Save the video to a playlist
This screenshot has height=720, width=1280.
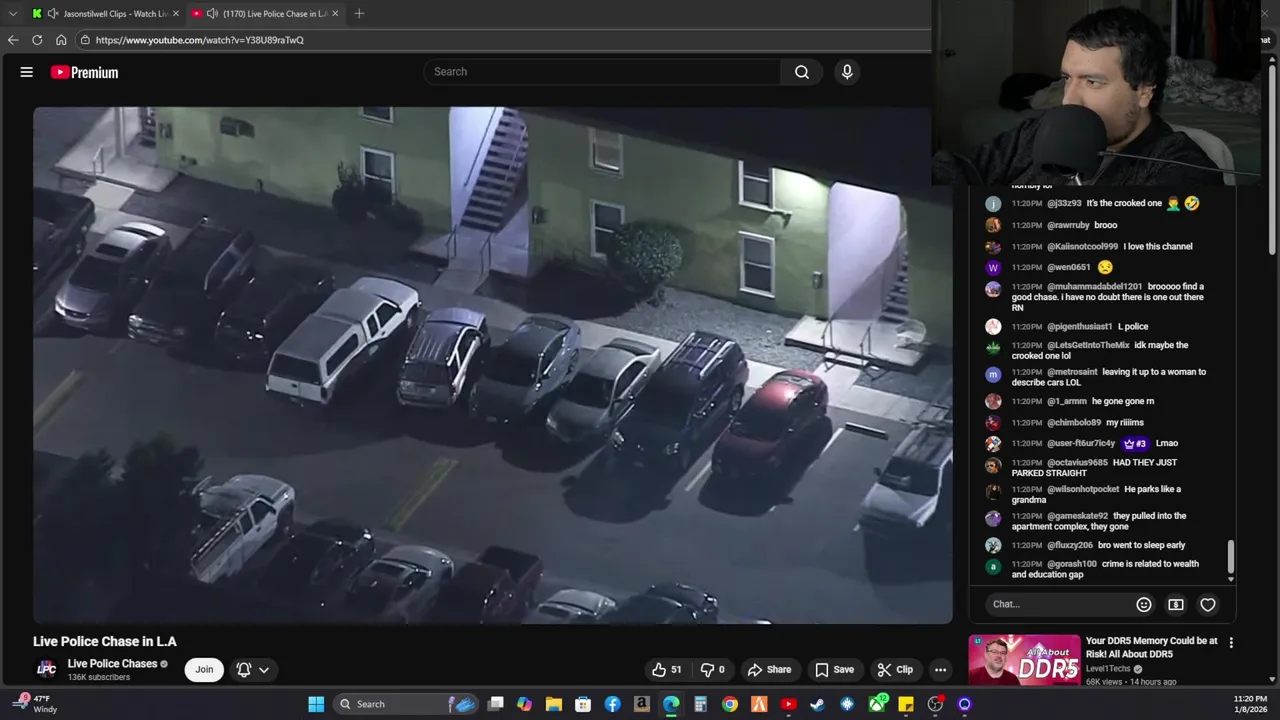click(x=834, y=670)
